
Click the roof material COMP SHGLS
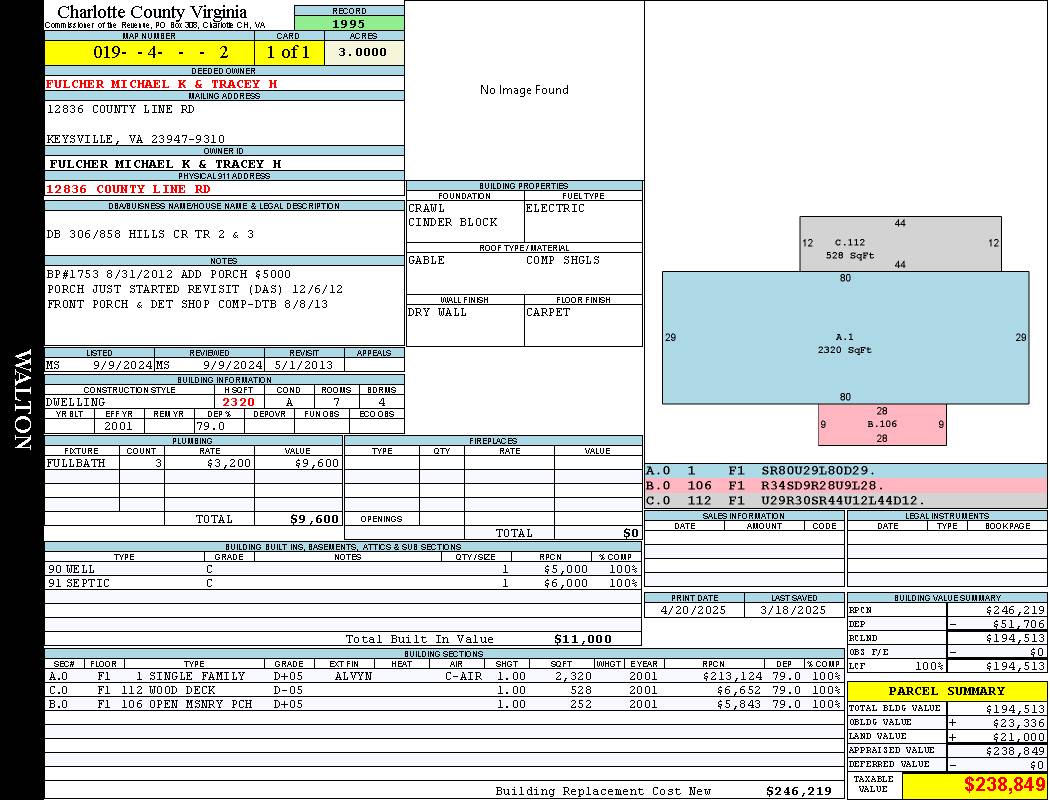tap(562, 260)
